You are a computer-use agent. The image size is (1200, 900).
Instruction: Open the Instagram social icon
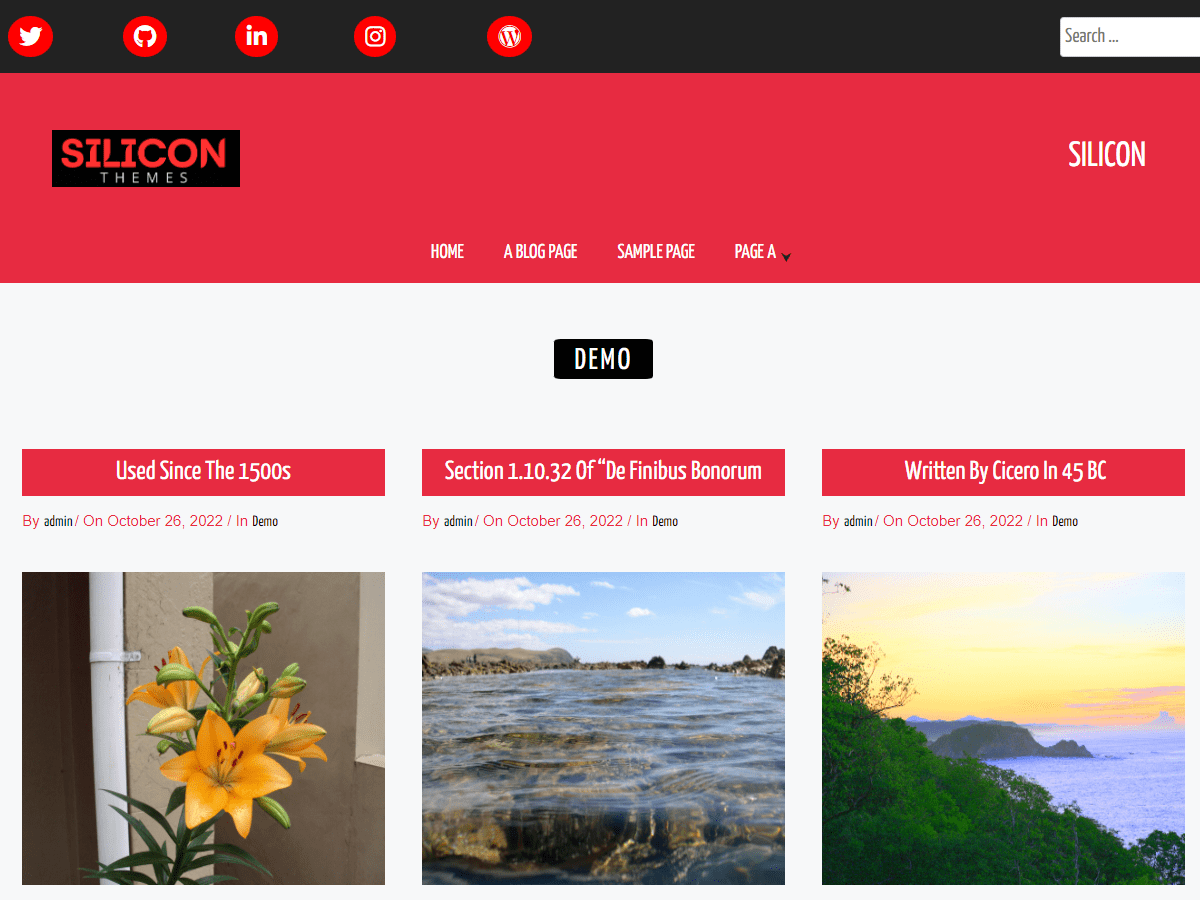[375, 37]
